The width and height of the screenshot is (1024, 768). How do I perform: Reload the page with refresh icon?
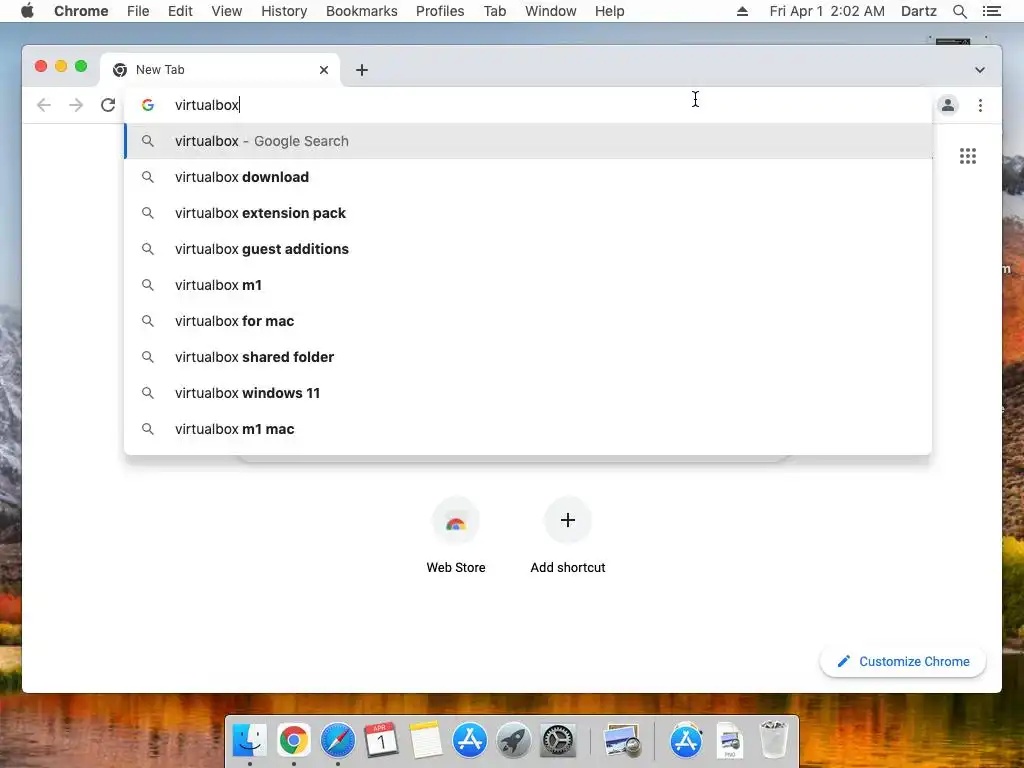[x=108, y=105]
